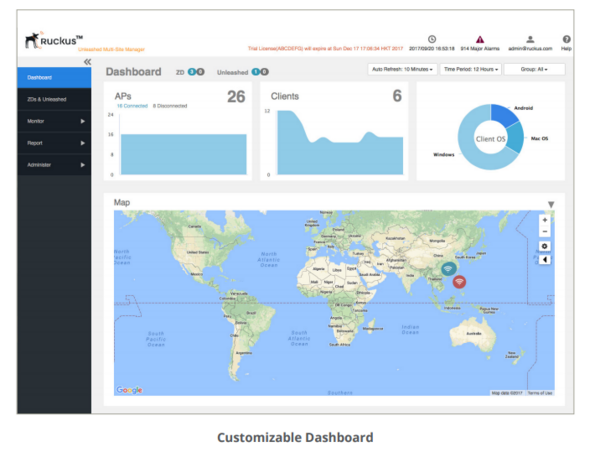Click the 8 Disconnected APs text

170,106
